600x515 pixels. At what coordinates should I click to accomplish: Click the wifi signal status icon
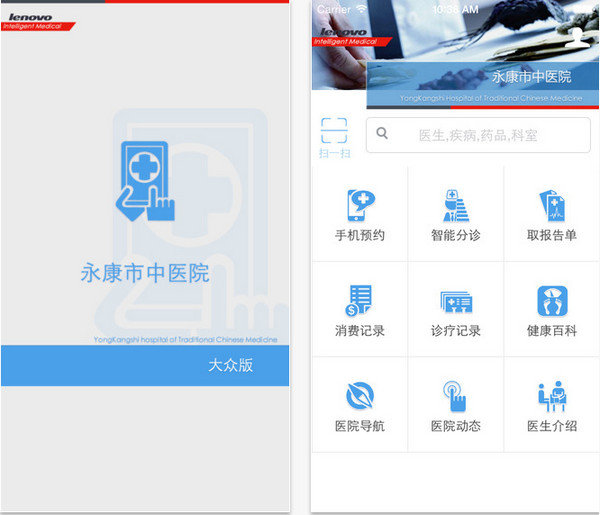362,8
